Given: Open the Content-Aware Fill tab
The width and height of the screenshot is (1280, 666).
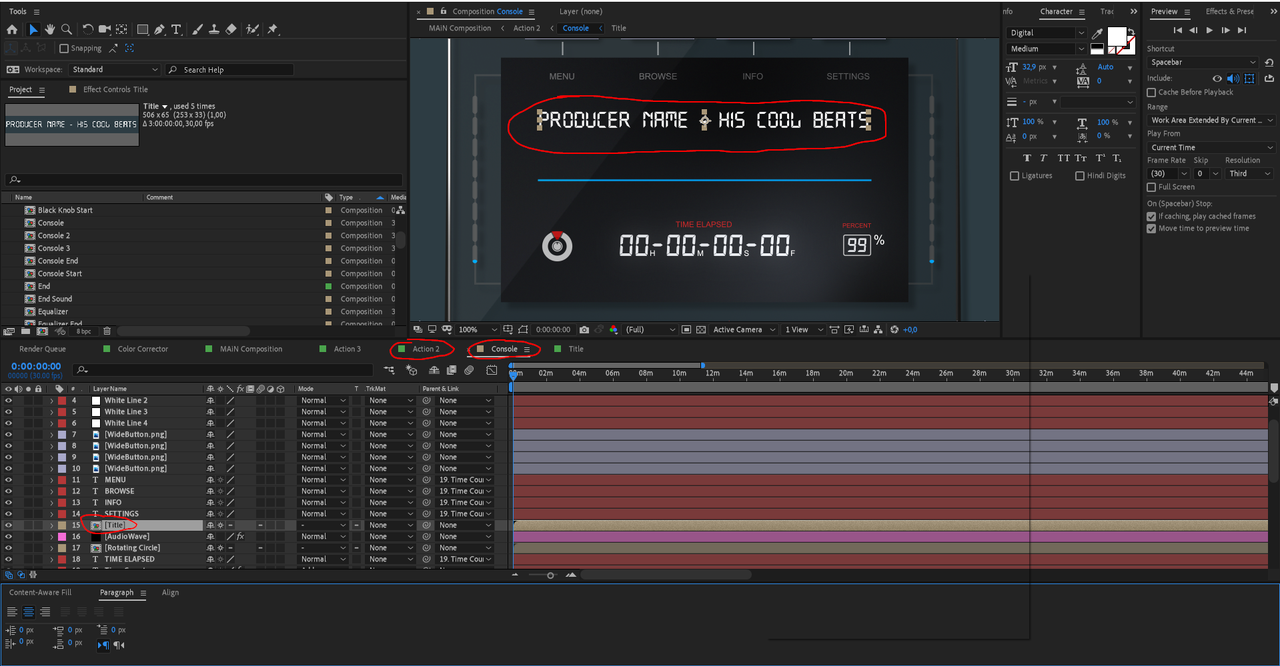Looking at the screenshot, I should point(40,593).
